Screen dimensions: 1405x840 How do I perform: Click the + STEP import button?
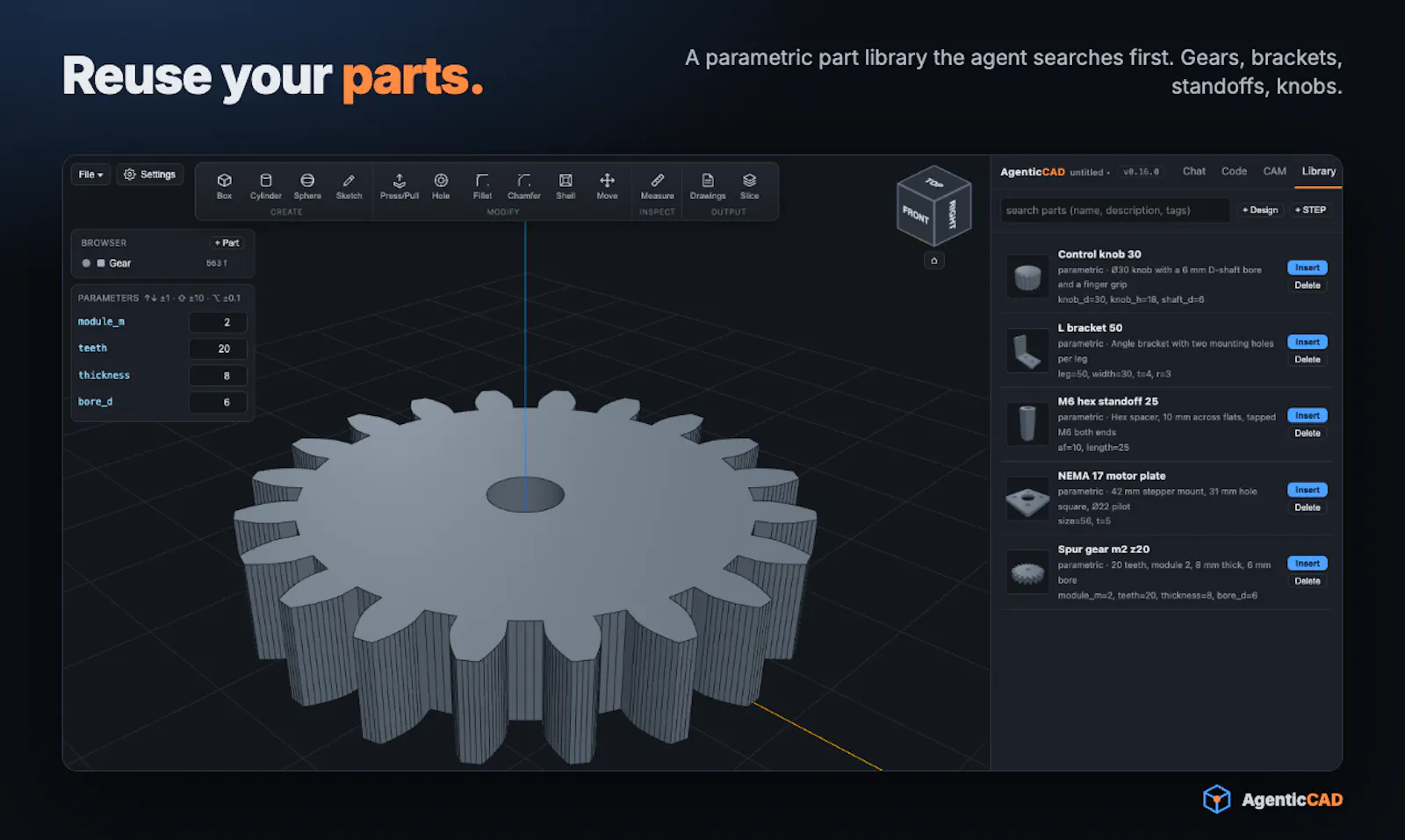click(x=1310, y=210)
